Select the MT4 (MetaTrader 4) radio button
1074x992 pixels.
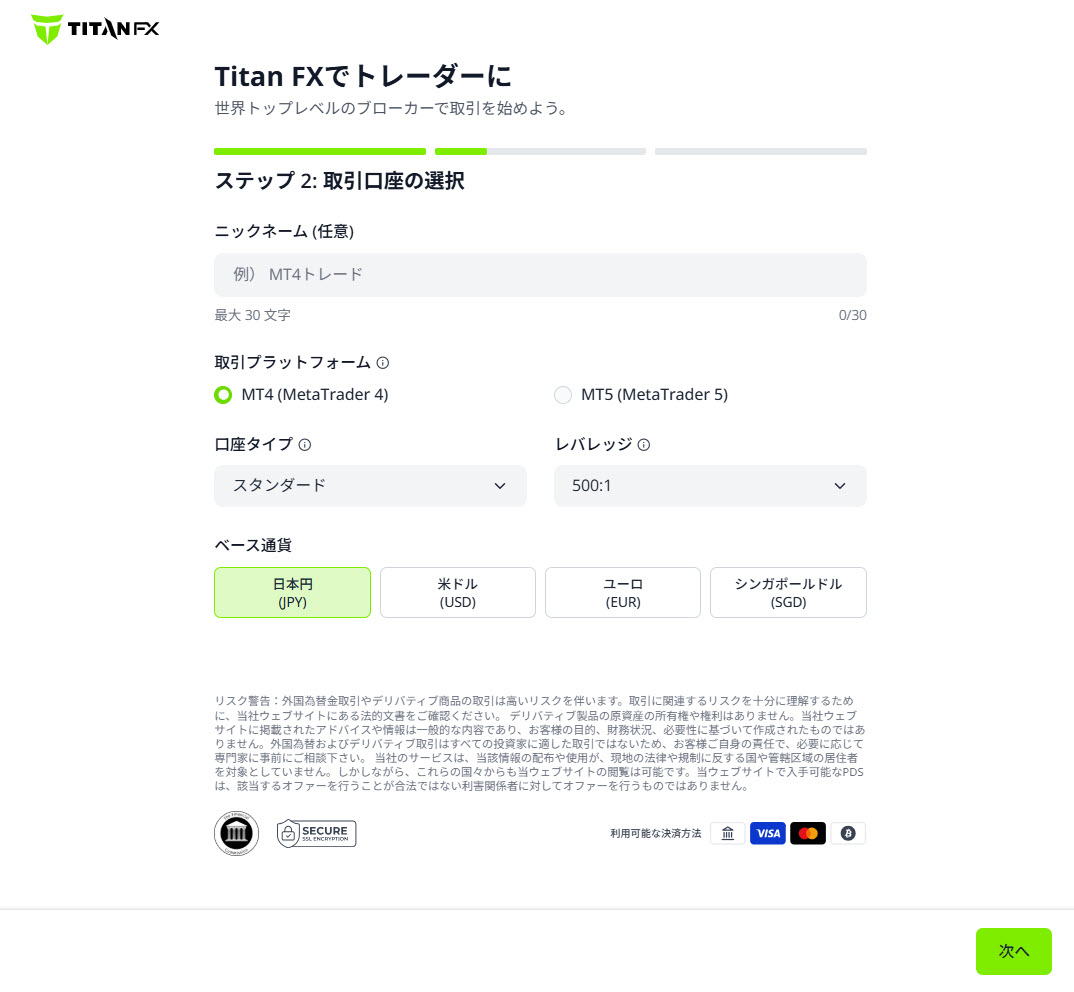pos(223,395)
